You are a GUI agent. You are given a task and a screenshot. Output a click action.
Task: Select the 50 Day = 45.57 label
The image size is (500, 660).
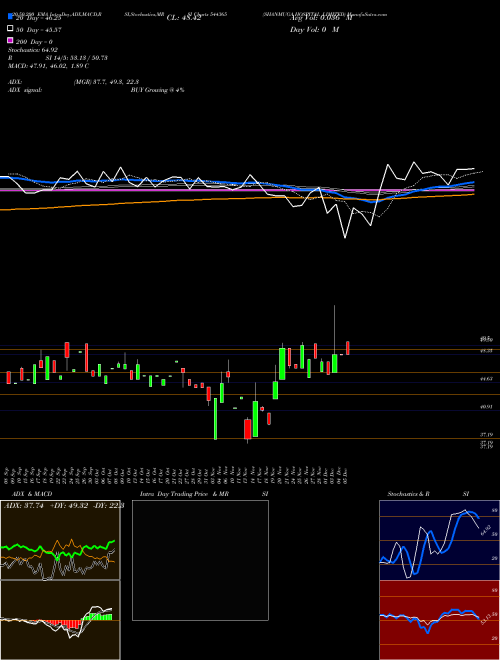(x=38, y=30)
